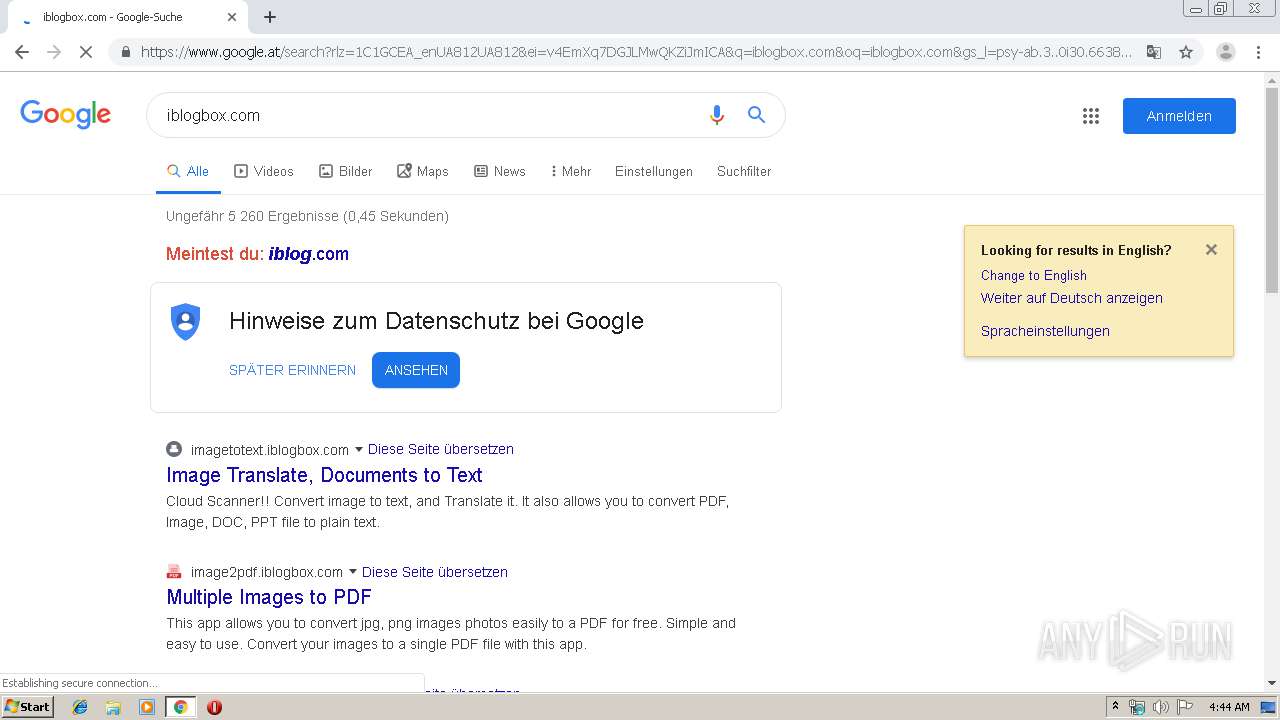Click the image2pdf.iblogbox.com PDF favicon
This screenshot has width=1280, height=720.
(174, 572)
